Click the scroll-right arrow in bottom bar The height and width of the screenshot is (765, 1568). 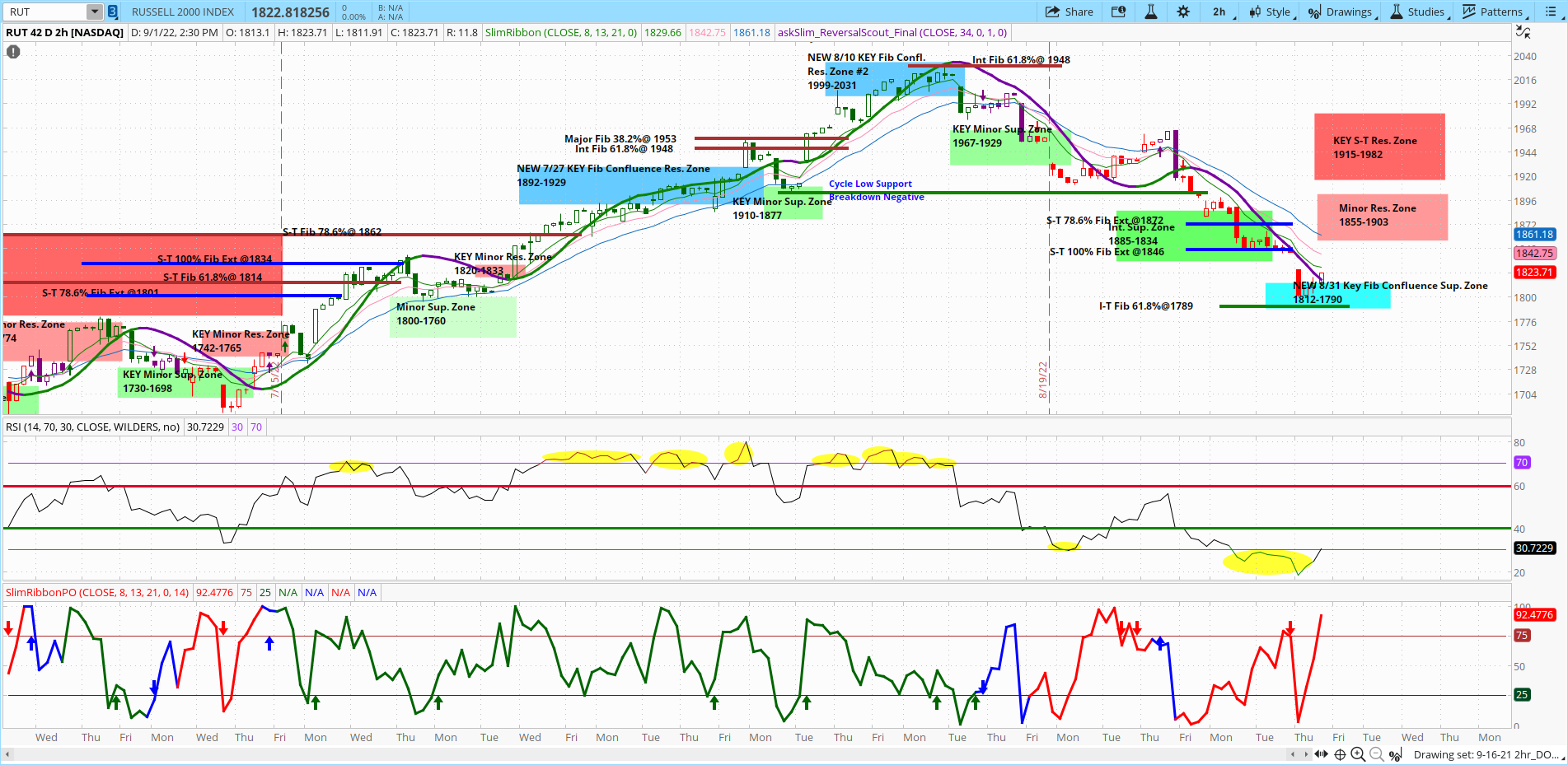(1306, 754)
